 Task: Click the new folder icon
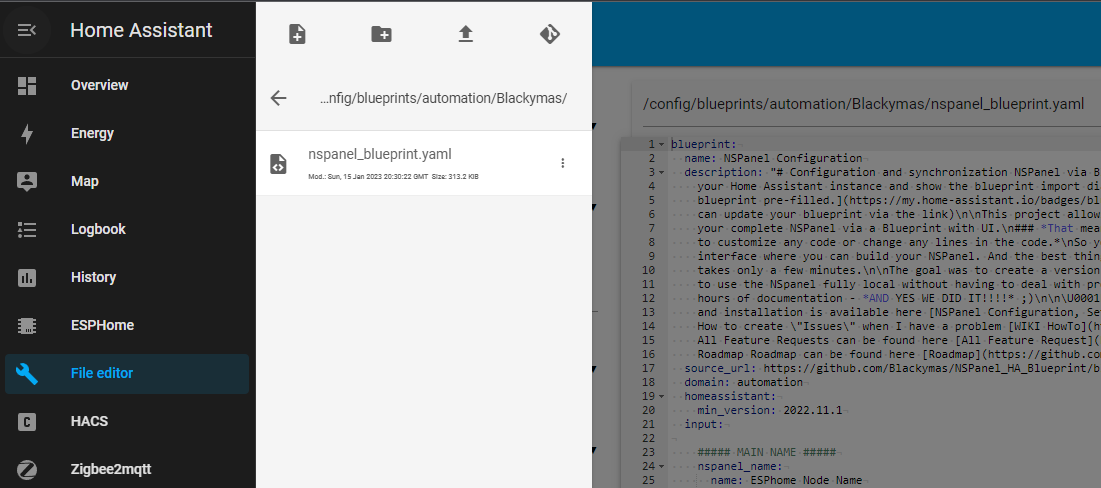381,34
